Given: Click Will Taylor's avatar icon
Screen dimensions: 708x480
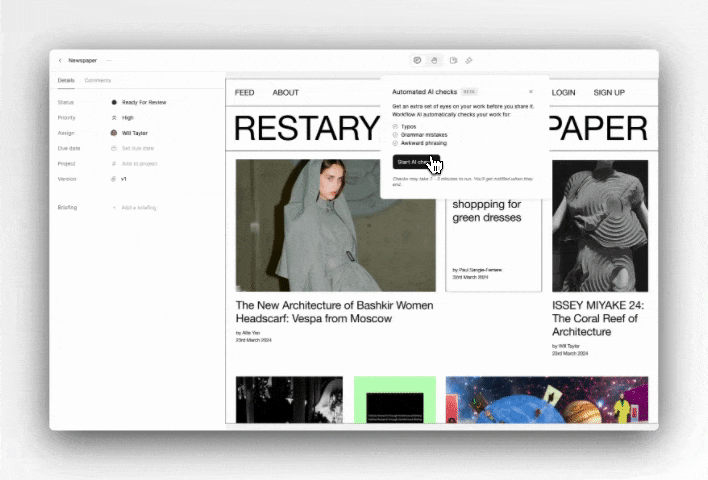Looking at the screenshot, I should click(x=114, y=133).
